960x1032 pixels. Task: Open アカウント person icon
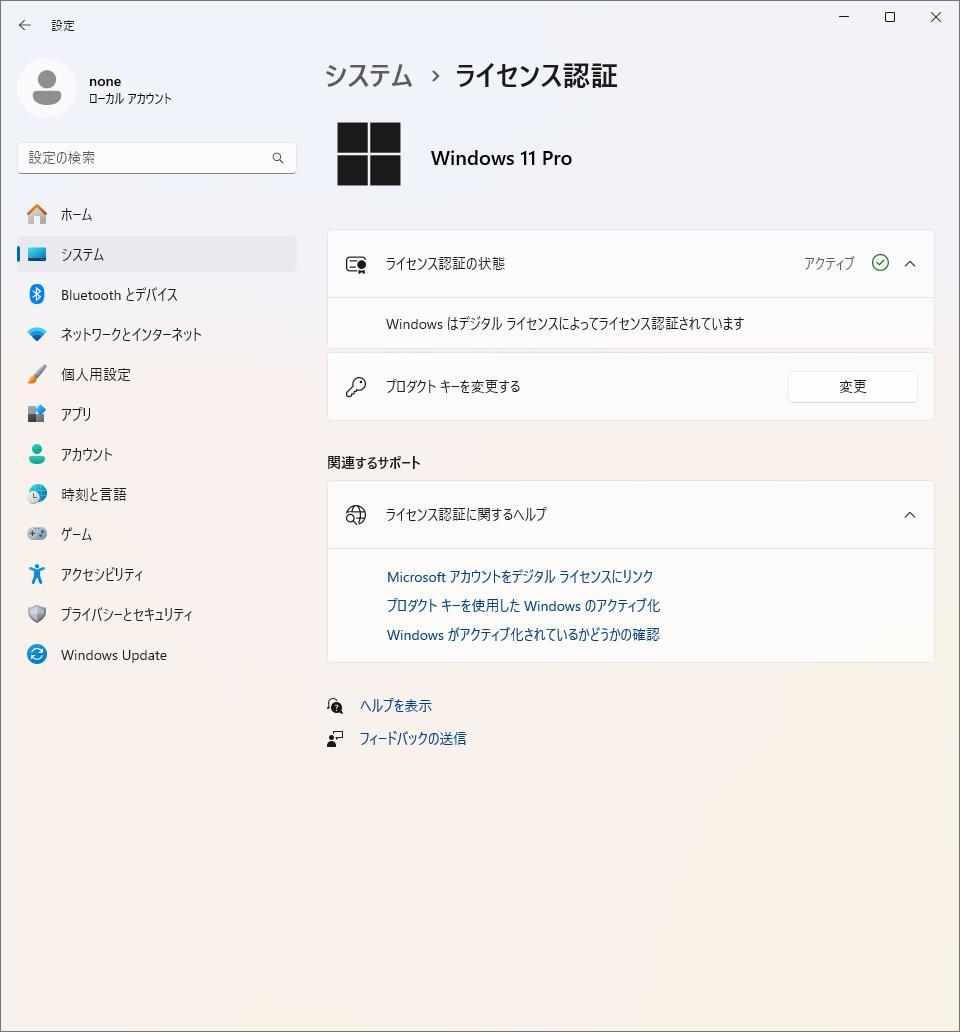pyautogui.click(x=37, y=454)
